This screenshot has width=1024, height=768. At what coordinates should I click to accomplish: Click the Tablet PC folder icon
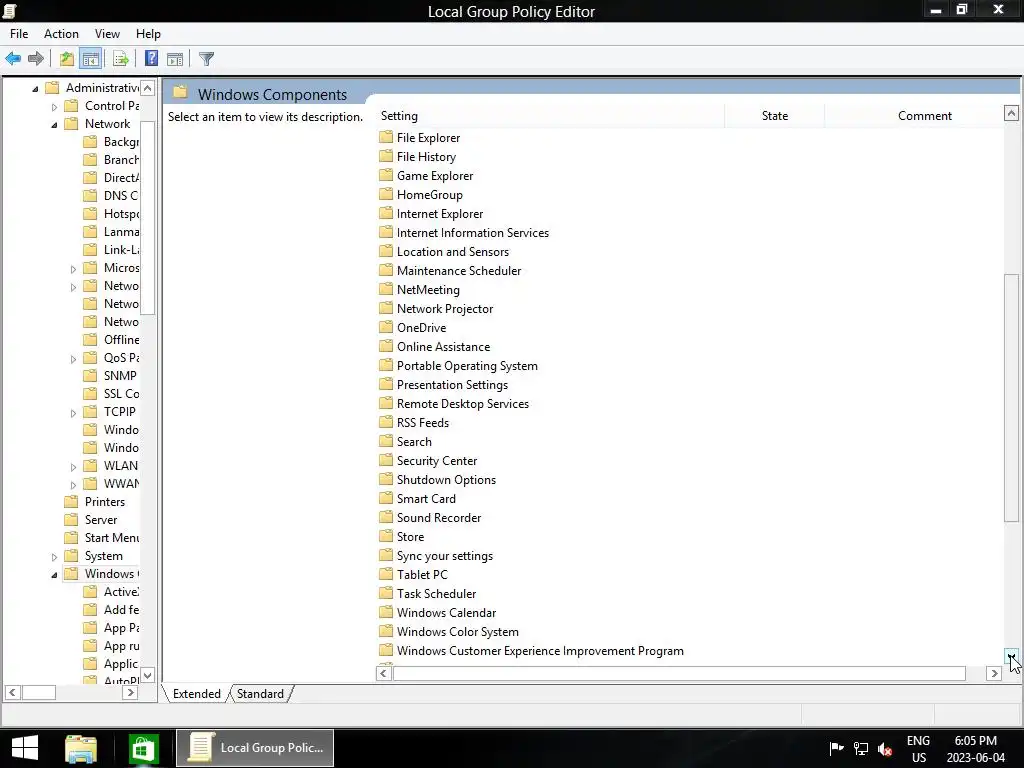click(386, 574)
